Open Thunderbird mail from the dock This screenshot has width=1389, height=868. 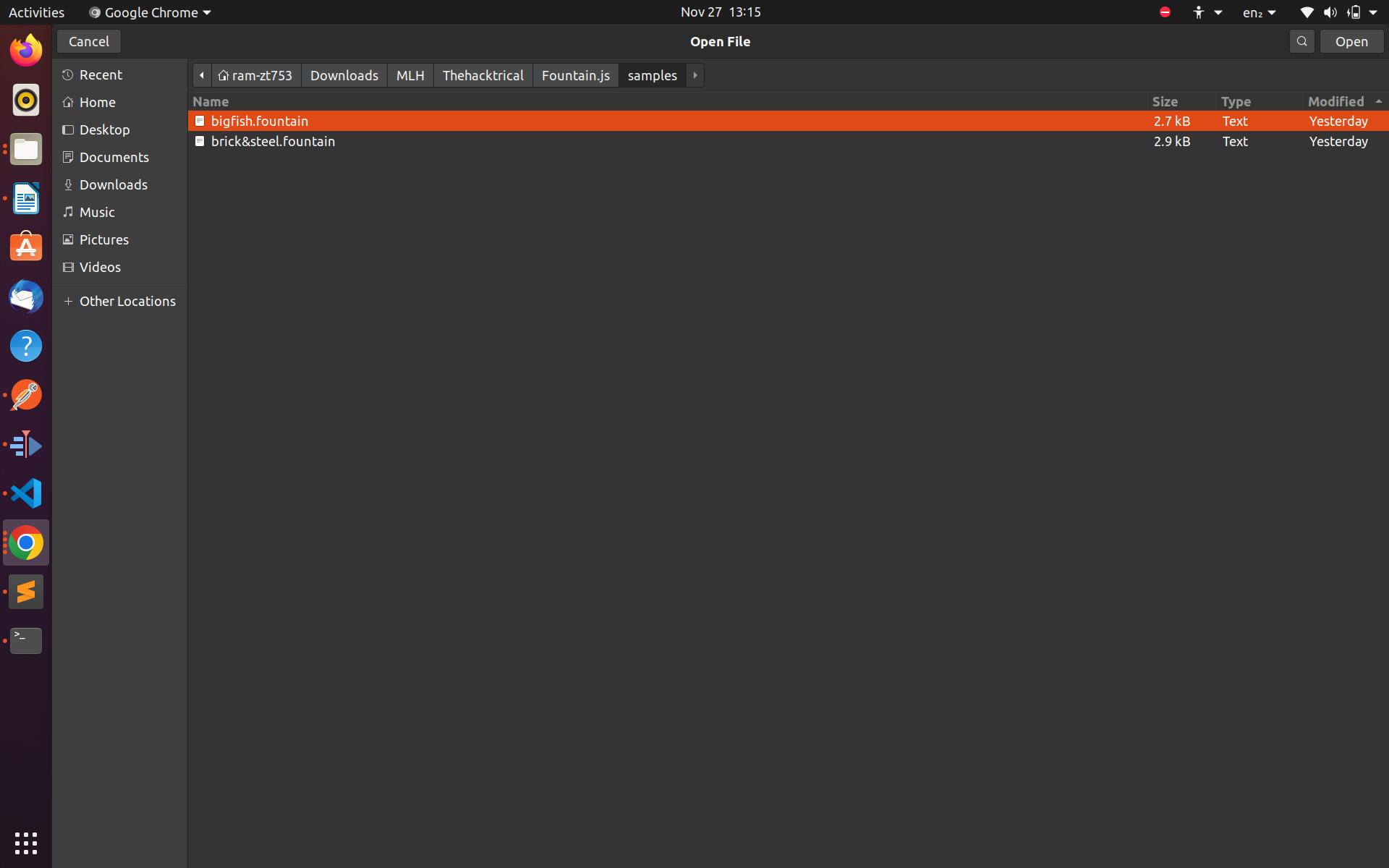point(26,297)
